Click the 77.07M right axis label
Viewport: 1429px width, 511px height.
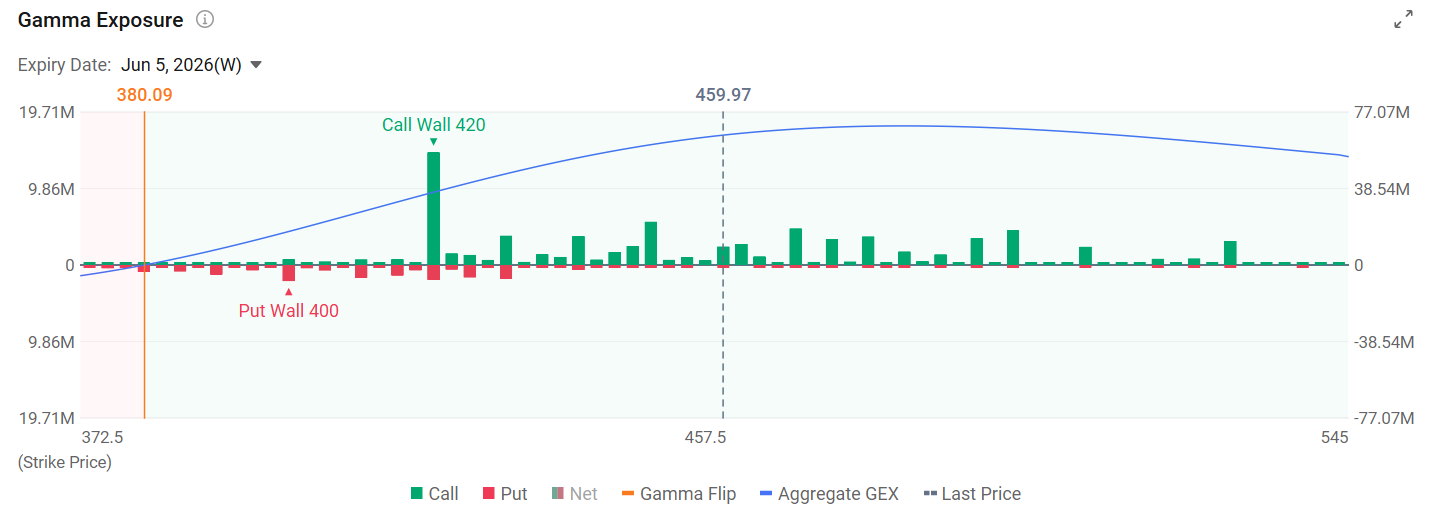[1382, 113]
